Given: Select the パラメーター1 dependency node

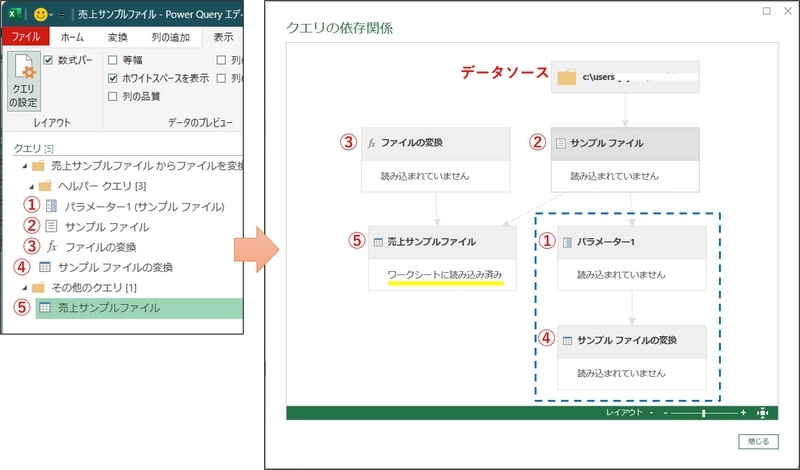Looking at the screenshot, I should coord(632,258).
